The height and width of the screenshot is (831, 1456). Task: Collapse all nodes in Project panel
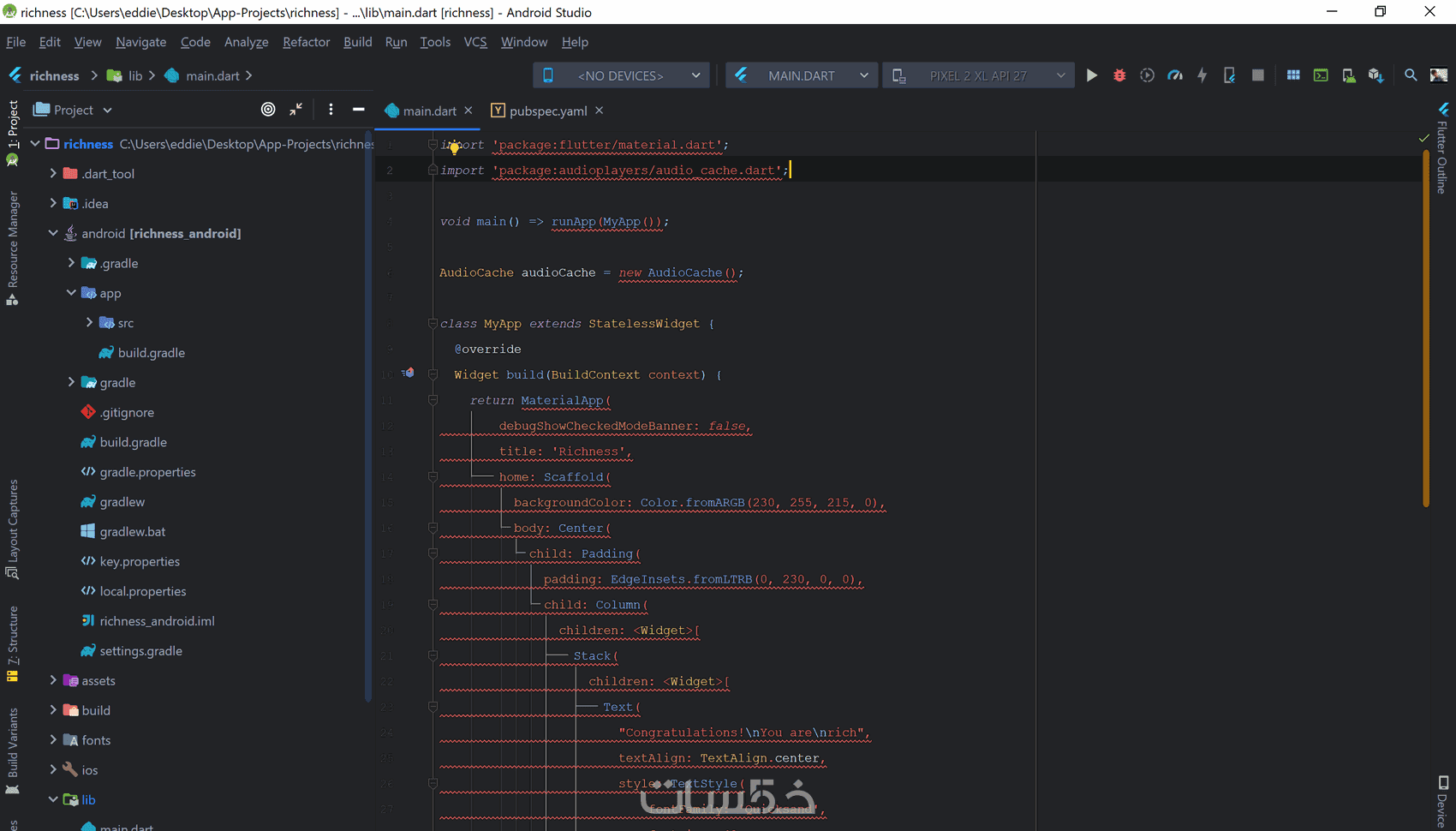295,110
